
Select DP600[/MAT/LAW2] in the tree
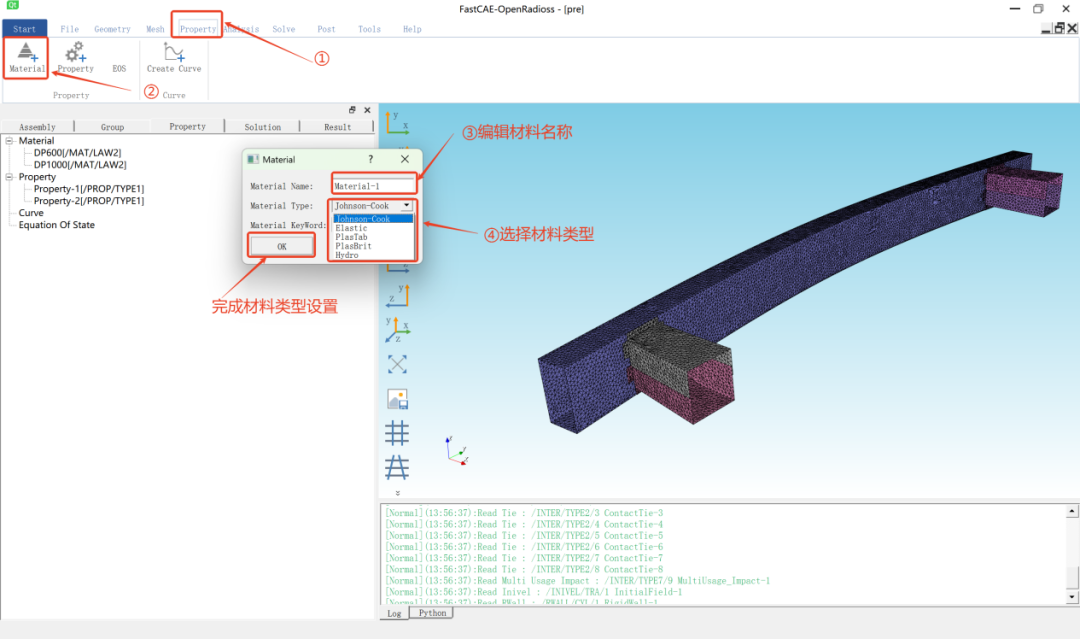(77, 153)
